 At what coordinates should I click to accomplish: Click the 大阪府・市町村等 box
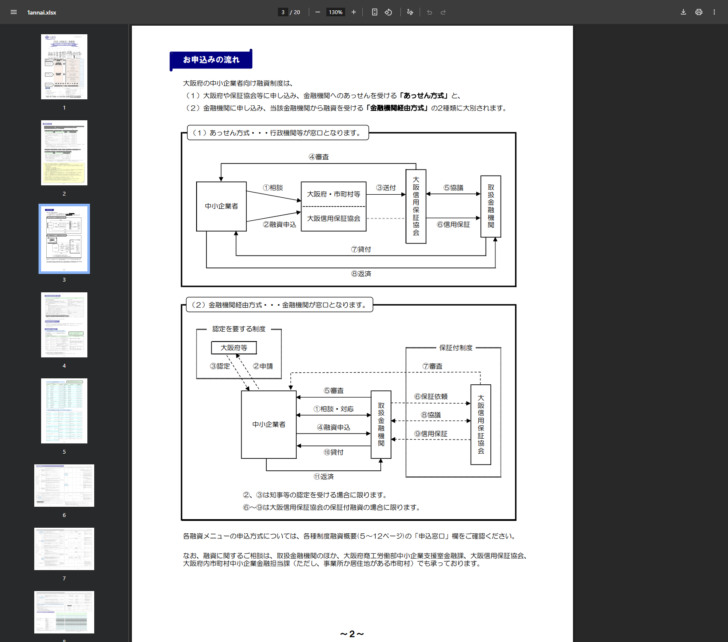pos(333,194)
